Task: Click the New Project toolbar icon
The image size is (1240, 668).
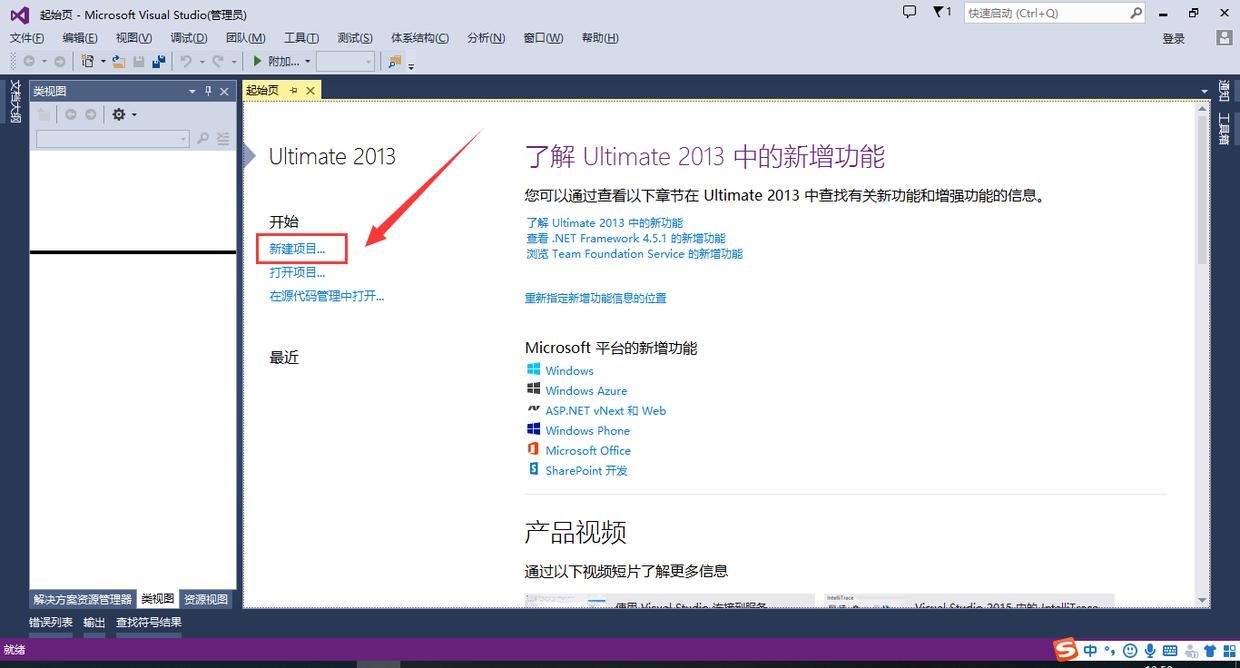Action: [87, 61]
